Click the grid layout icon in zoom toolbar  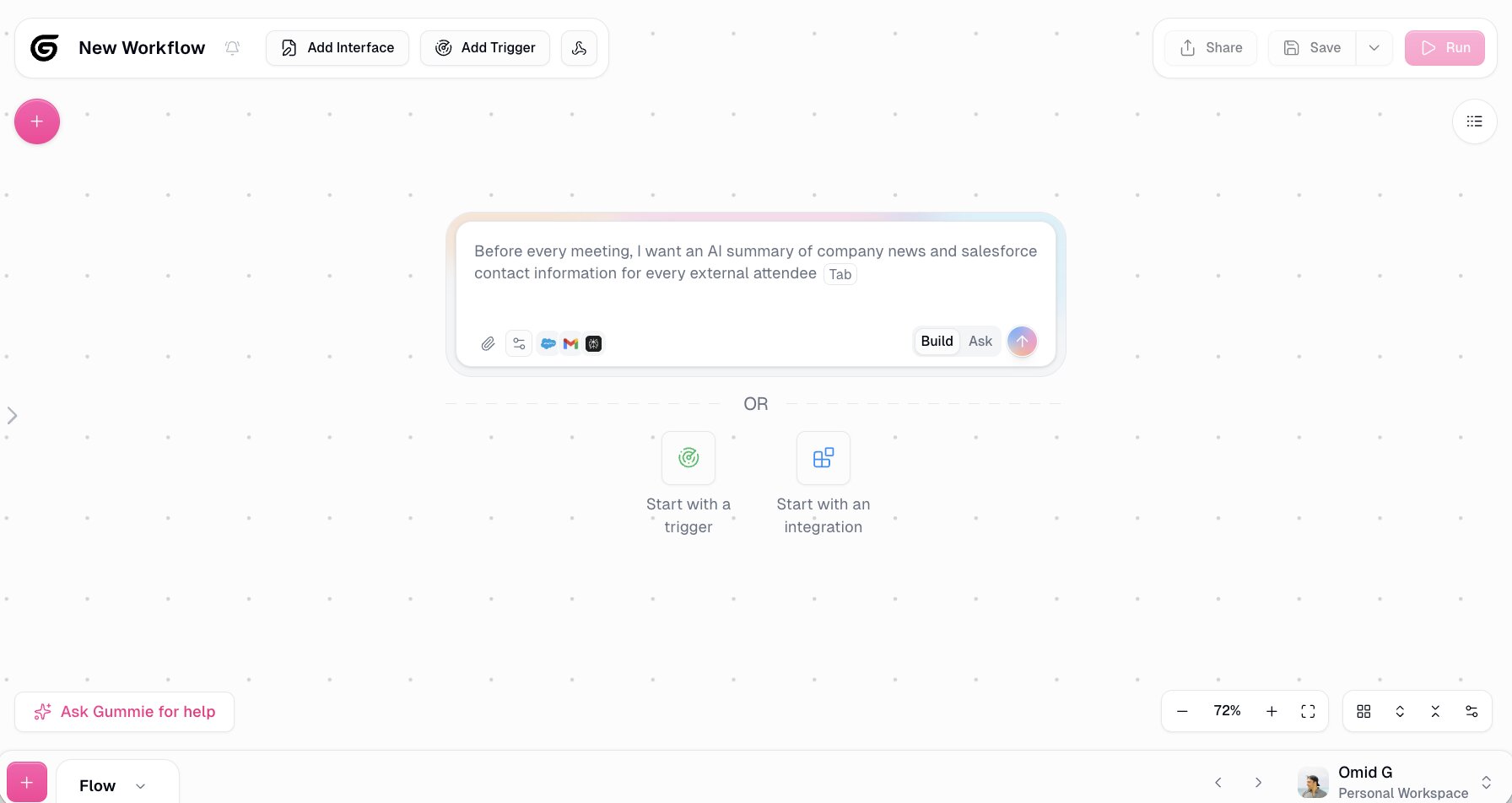(x=1363, y=711)
